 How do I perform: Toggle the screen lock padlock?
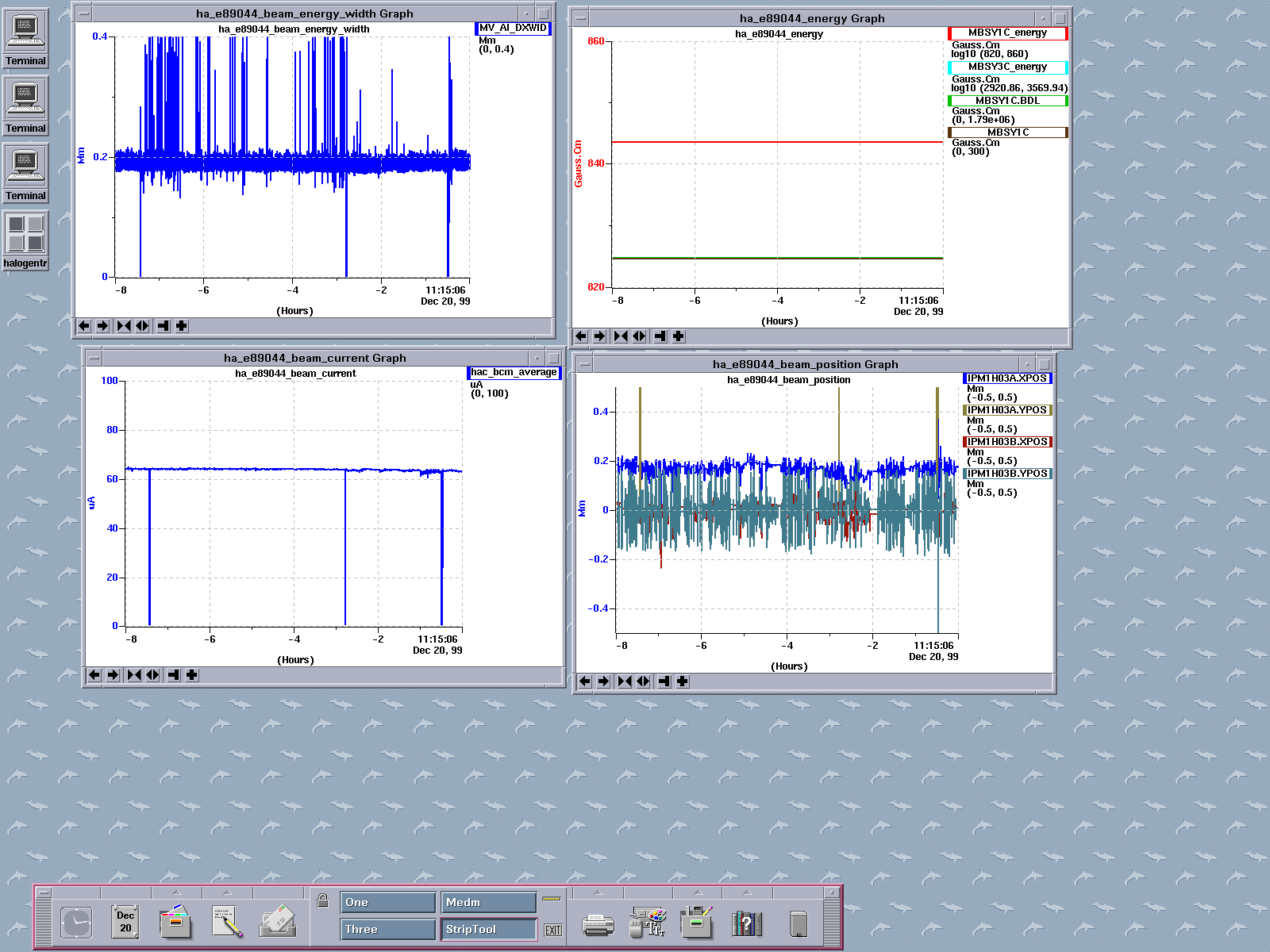[x=323, y=900]
